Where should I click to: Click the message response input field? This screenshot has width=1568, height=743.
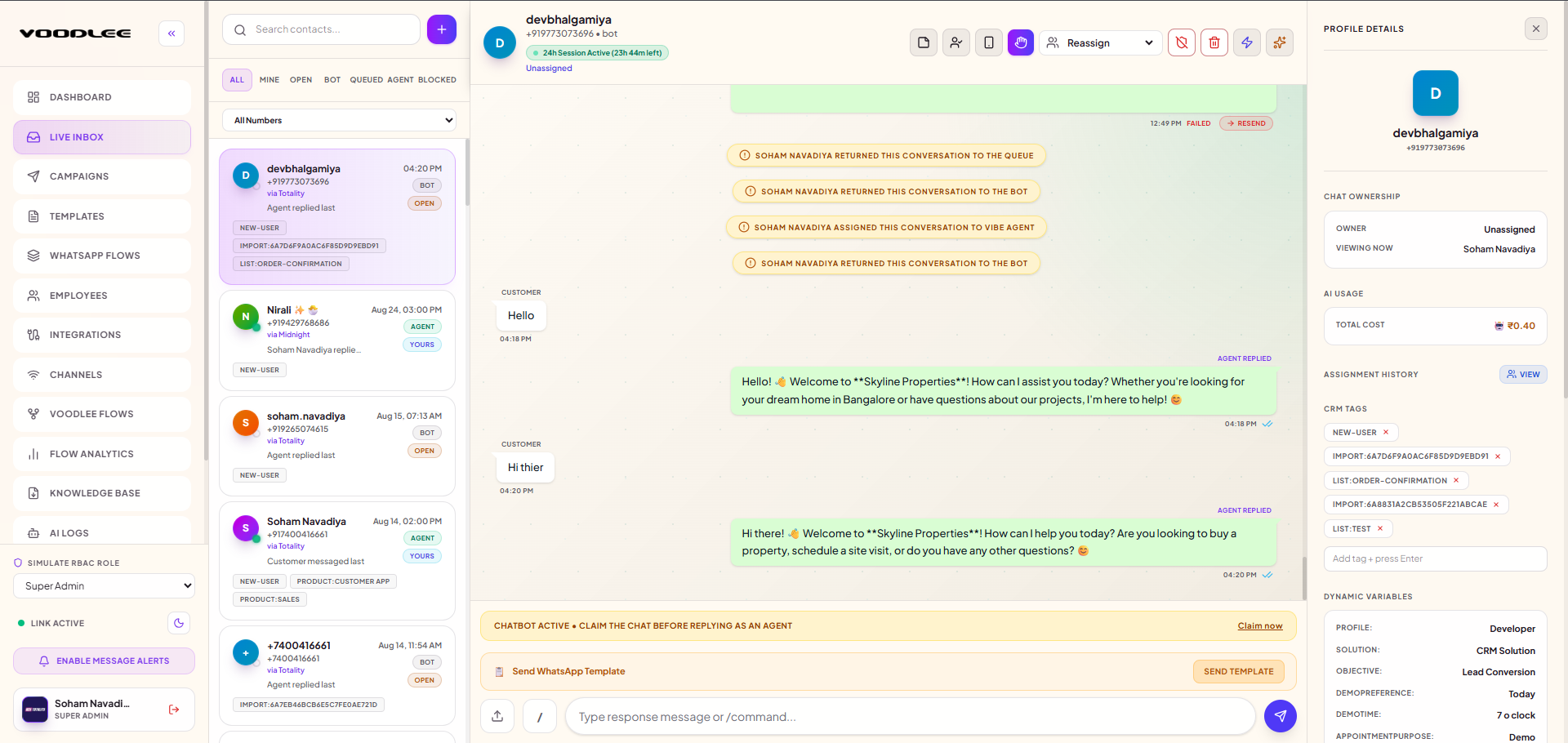911,716
